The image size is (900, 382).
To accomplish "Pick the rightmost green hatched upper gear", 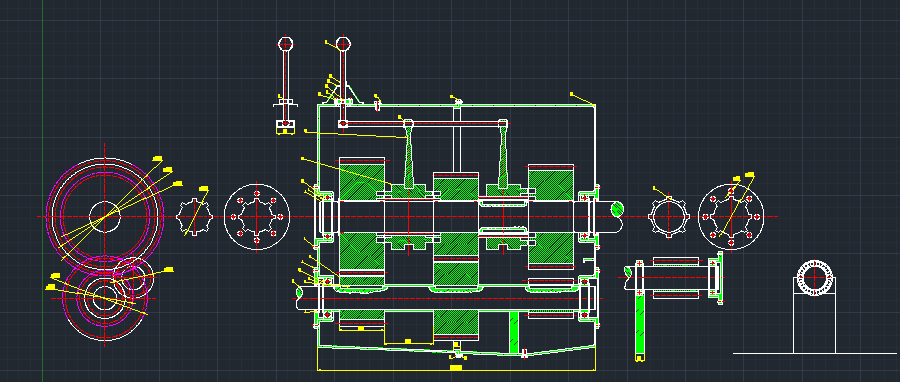I will point(550,182).
